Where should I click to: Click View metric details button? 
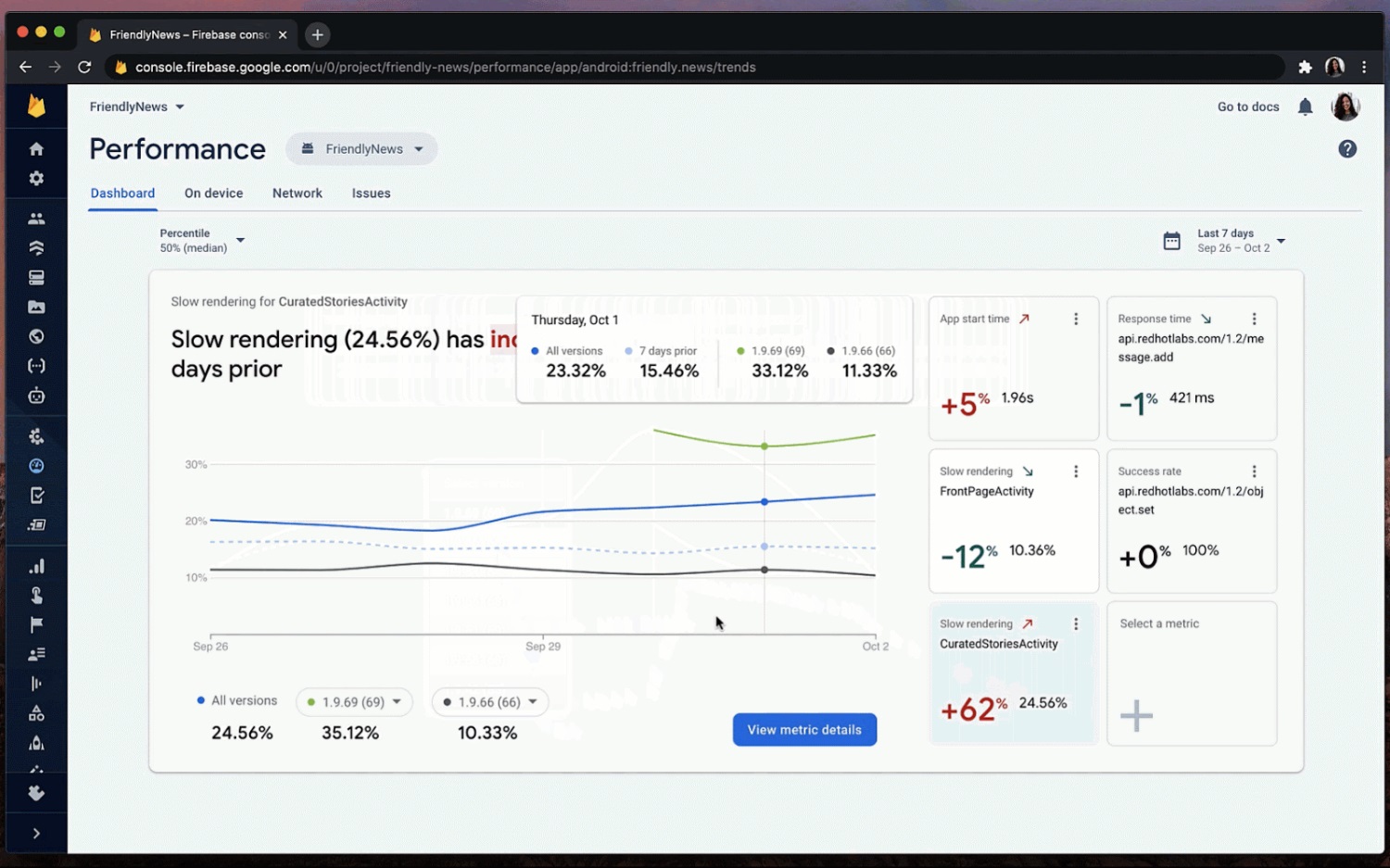click(x=804, y=730)
